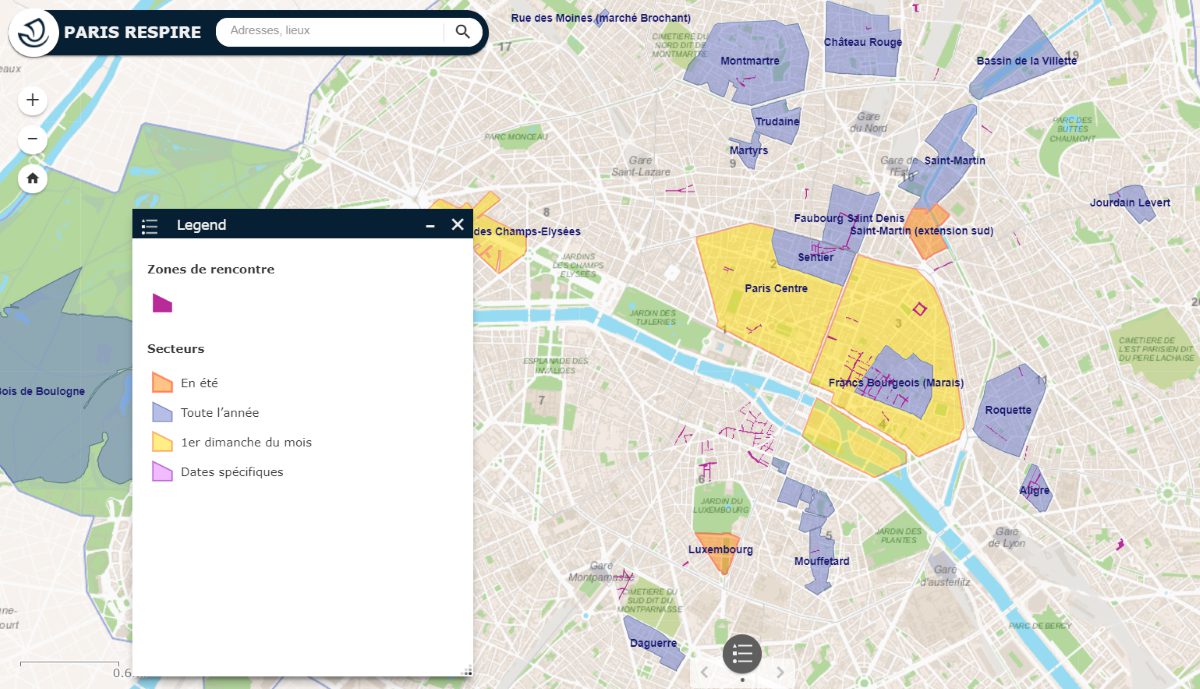Click the magenta Zones de rencontre legend symbol

pyautogui.click(x=160, y=303)
